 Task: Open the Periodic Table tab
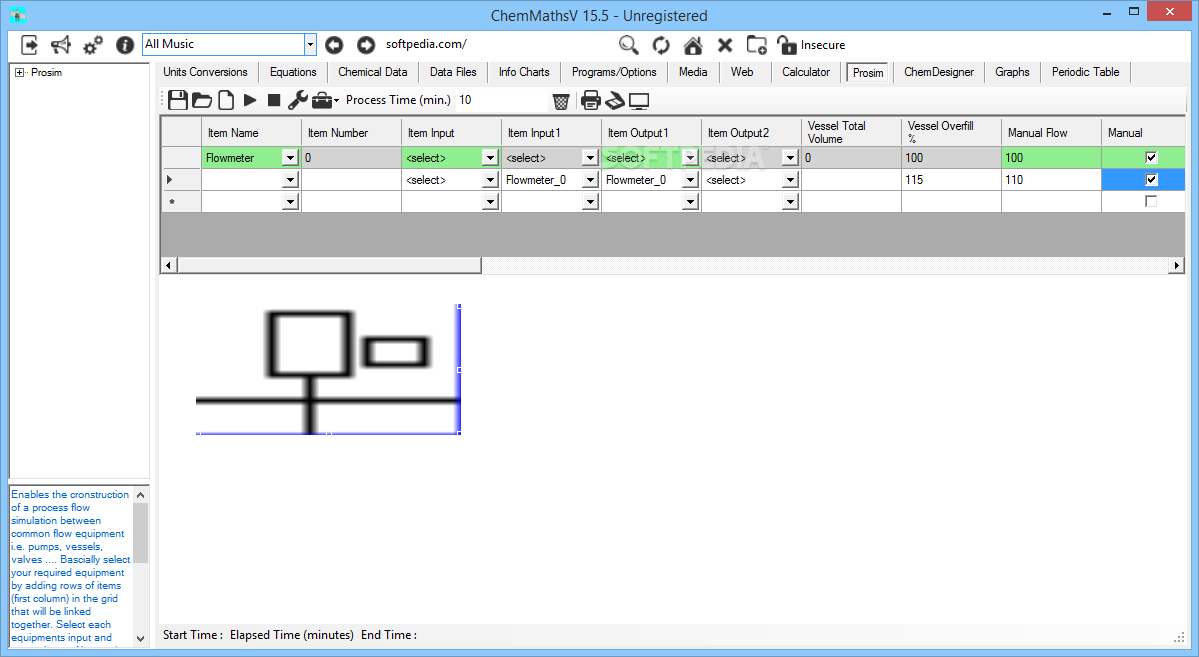click(1085, 72)
